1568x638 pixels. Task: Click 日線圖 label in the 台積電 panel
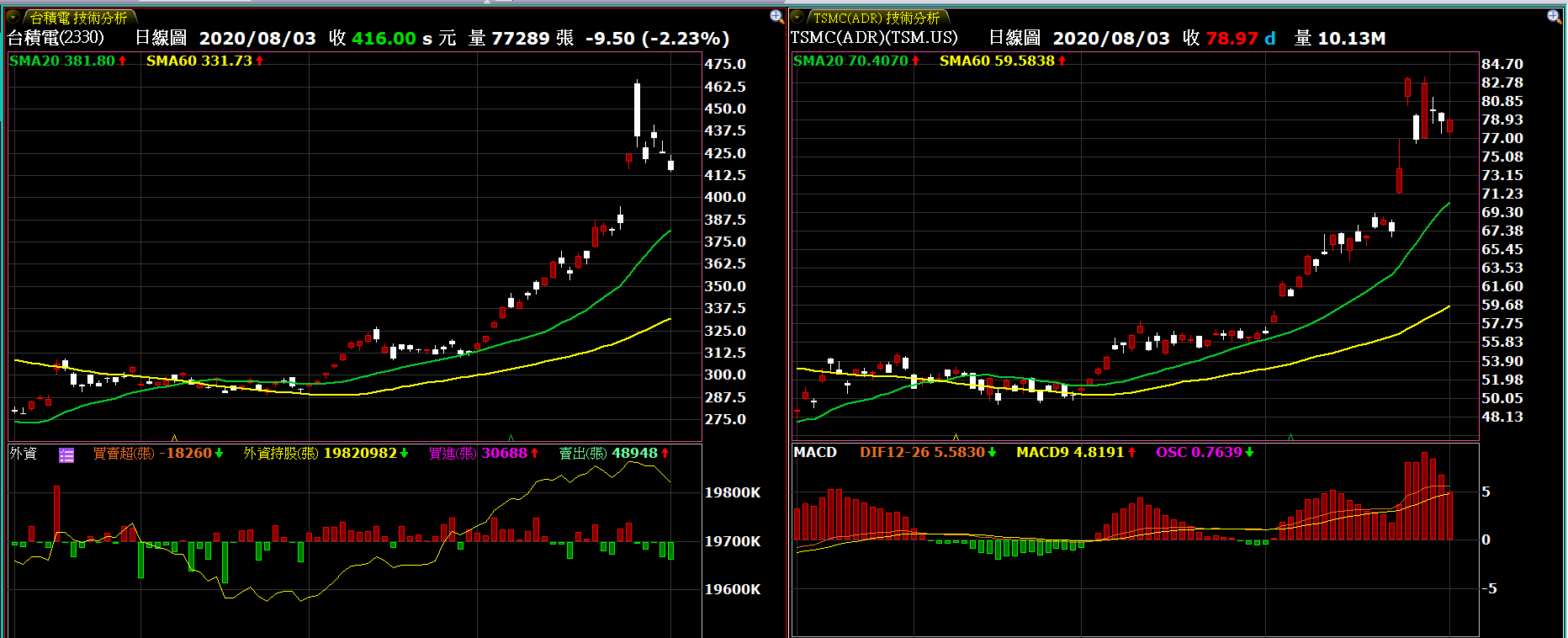point(161,38)
